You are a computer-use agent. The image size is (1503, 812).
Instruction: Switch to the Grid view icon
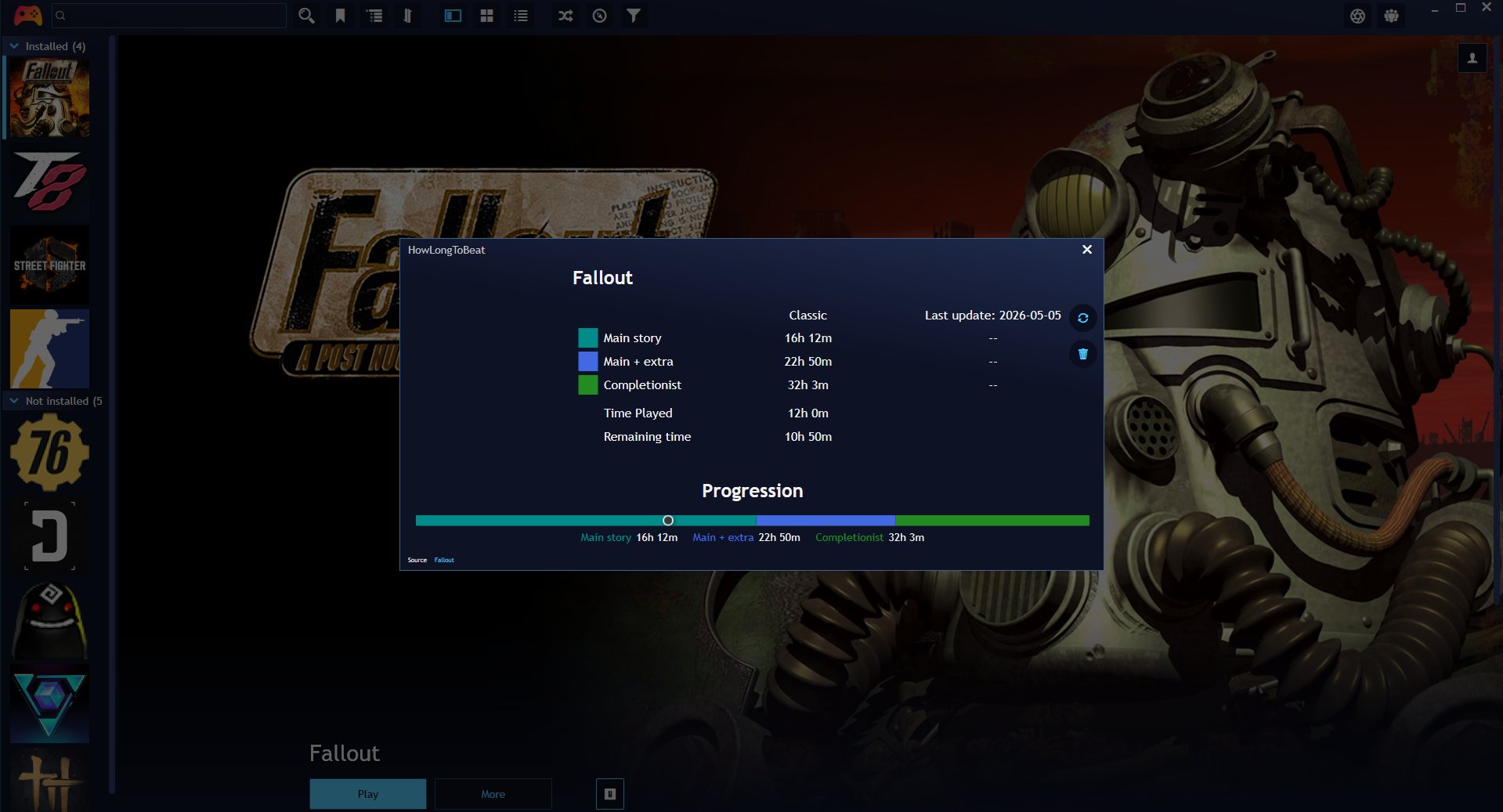[x=486, y=16]
